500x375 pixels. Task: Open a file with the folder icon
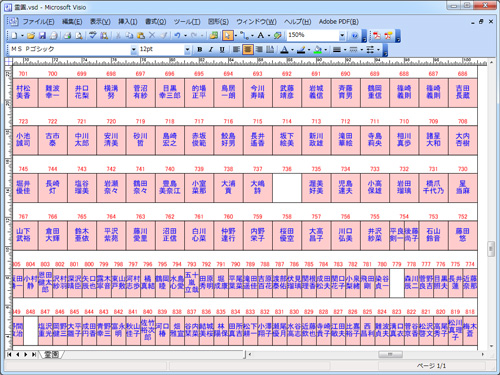31,35
